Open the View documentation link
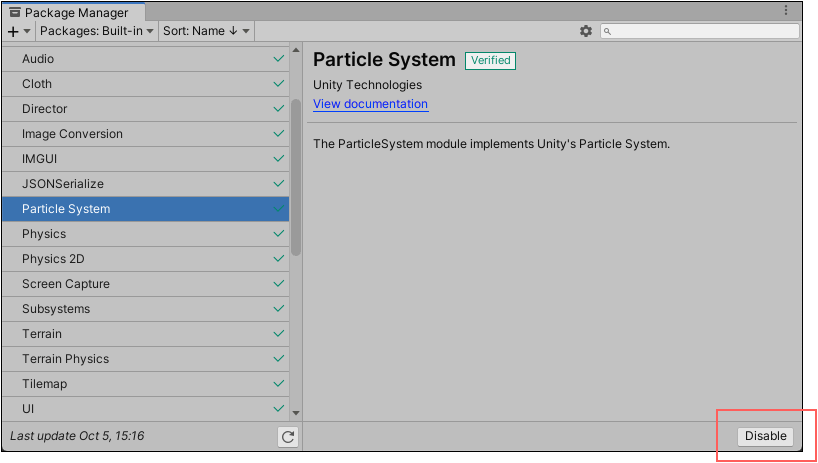Image resolution: width=818 pixels, height=463 pixels. point(370,104)
